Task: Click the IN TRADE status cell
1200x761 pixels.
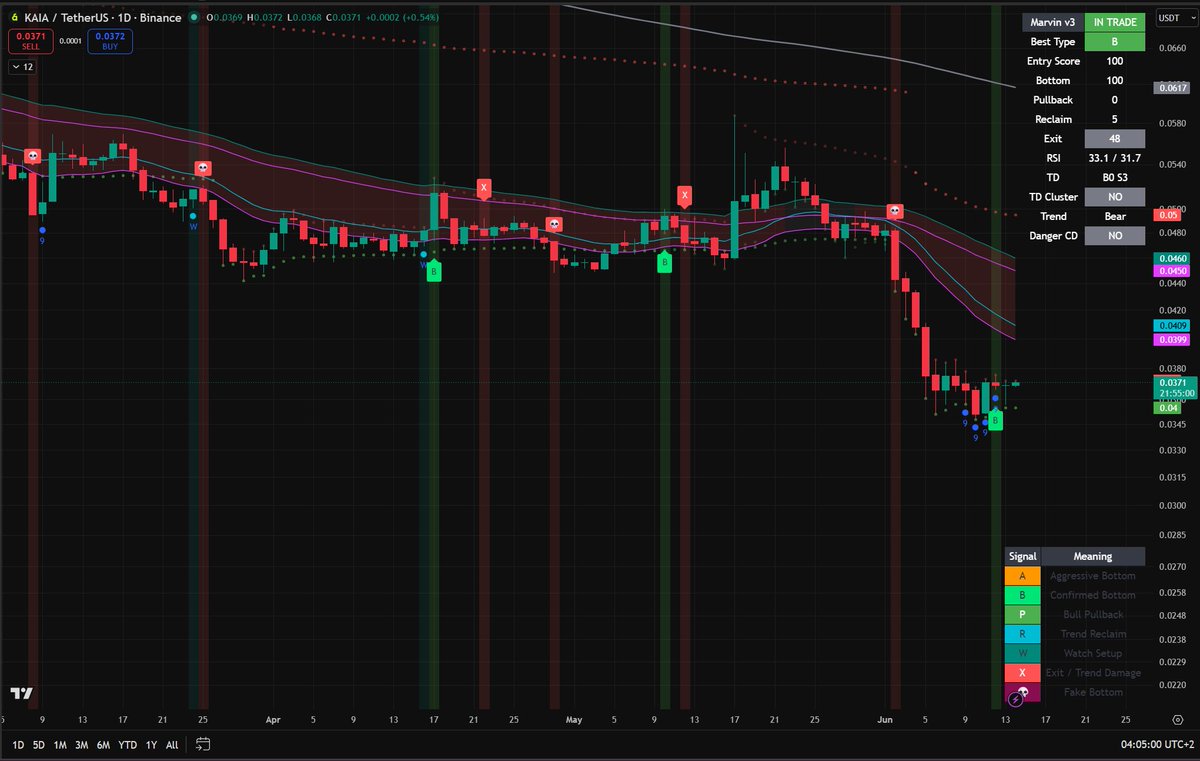Action: tap(1114, 23)
